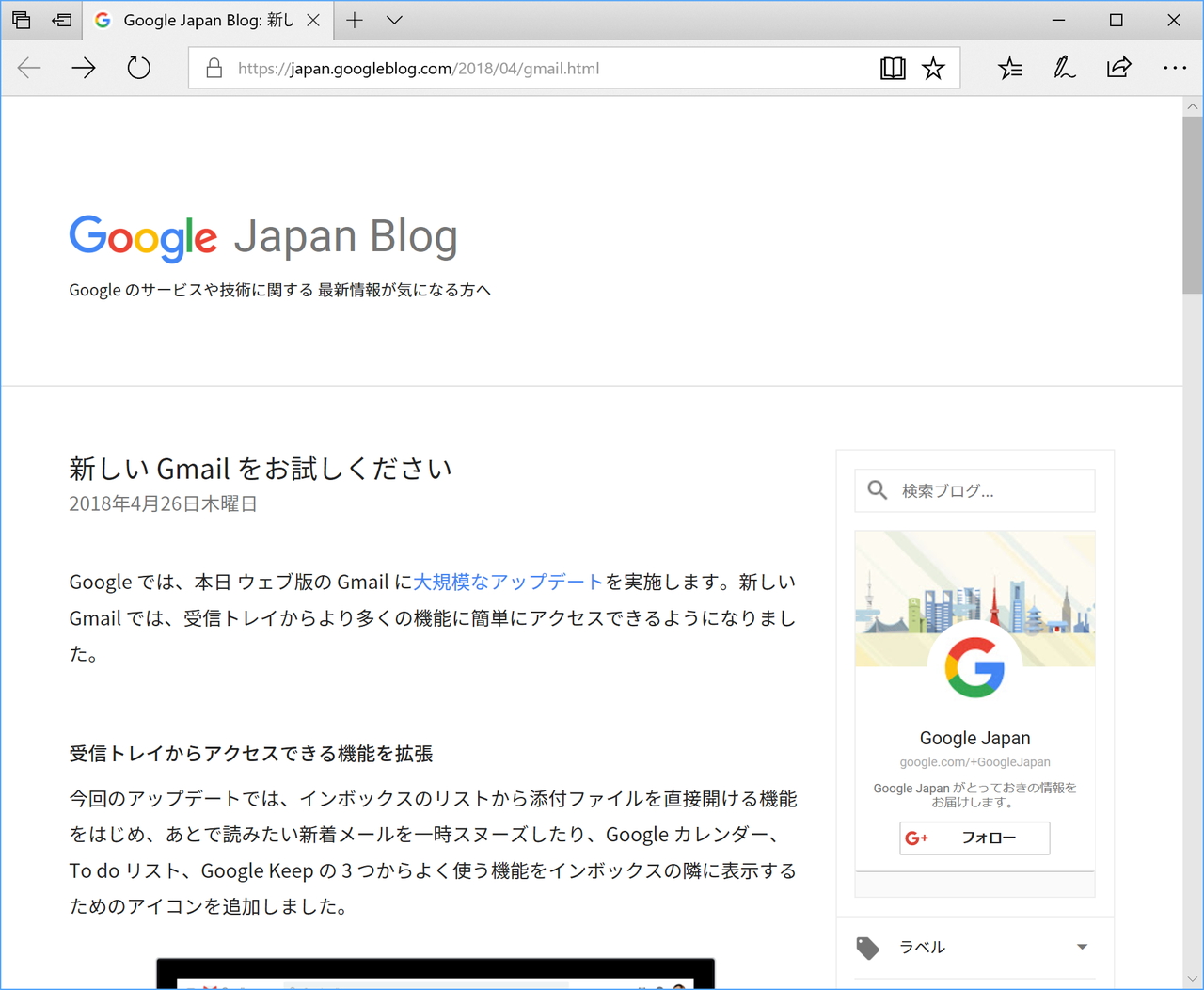Open the Hub favorites panel

click(x=1009, y=67)
